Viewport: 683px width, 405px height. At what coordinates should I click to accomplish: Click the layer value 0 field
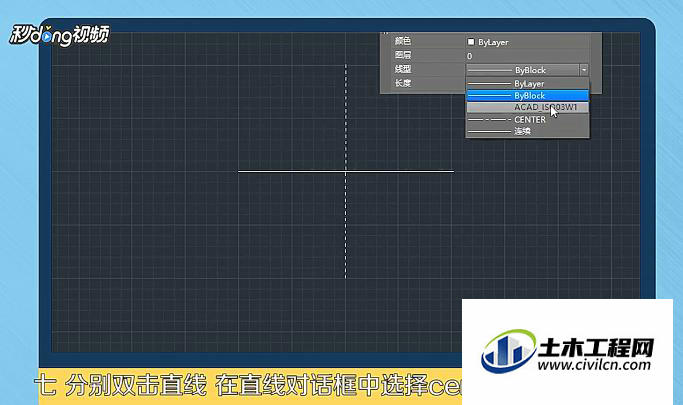(x=527, y=56)
